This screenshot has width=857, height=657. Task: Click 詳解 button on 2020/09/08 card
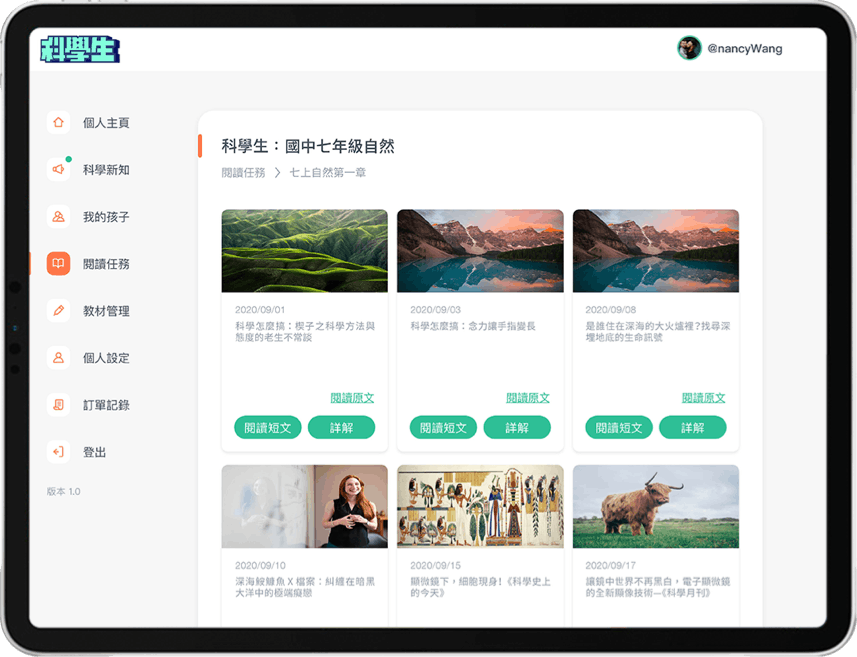tap(692, 427)
